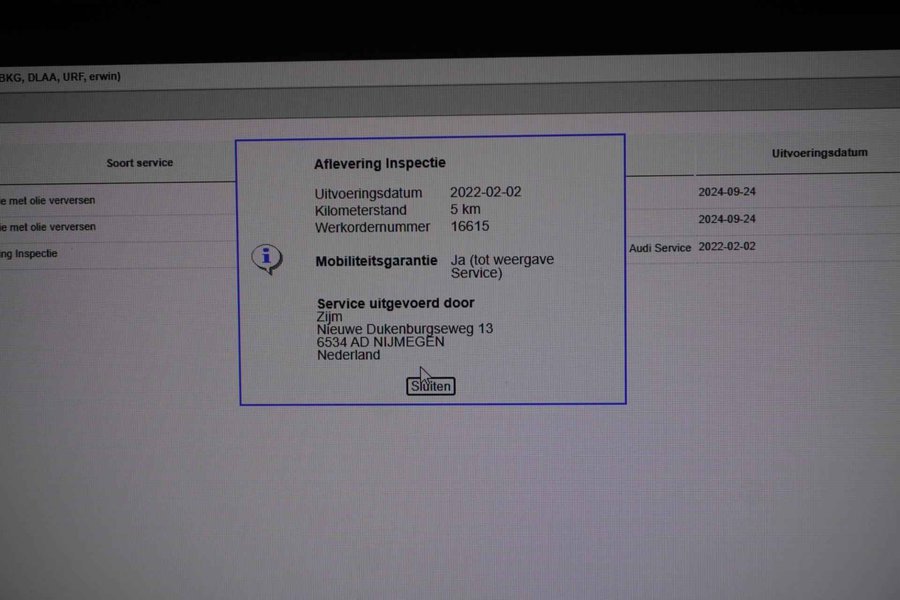Select the second 'met olie verversen' service row
Screen dimensions: 900x600
49,227
